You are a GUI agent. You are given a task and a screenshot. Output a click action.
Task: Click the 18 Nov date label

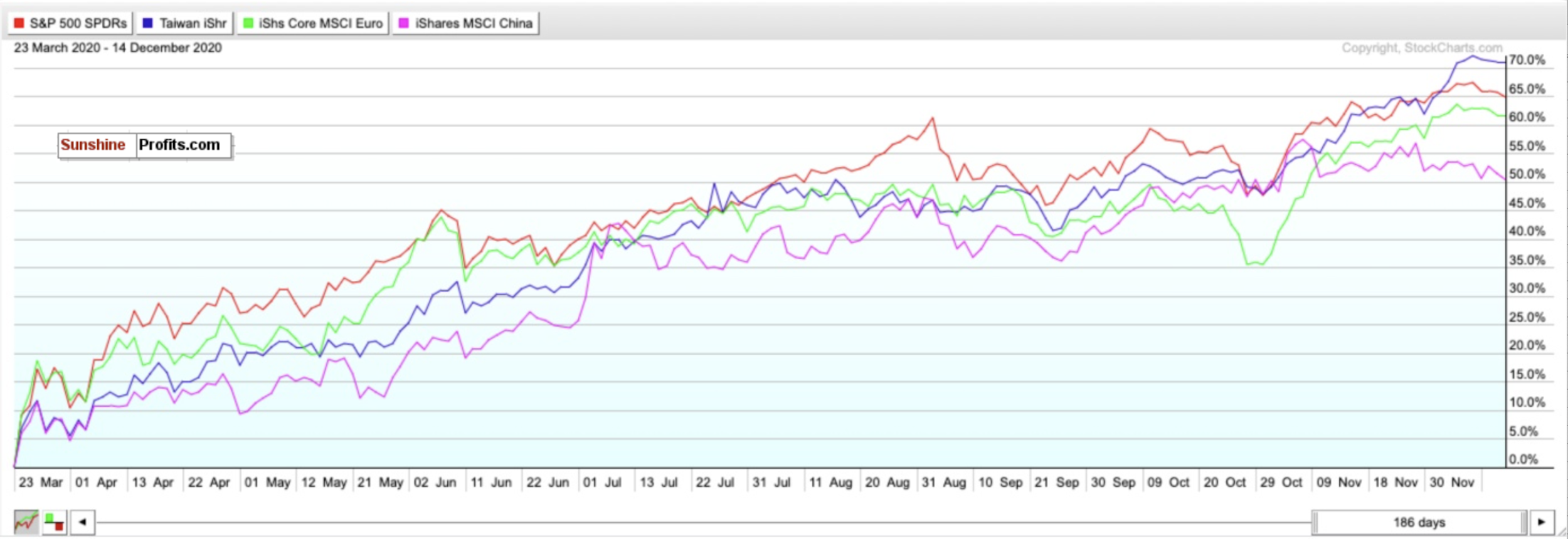tap(1396, 483)
